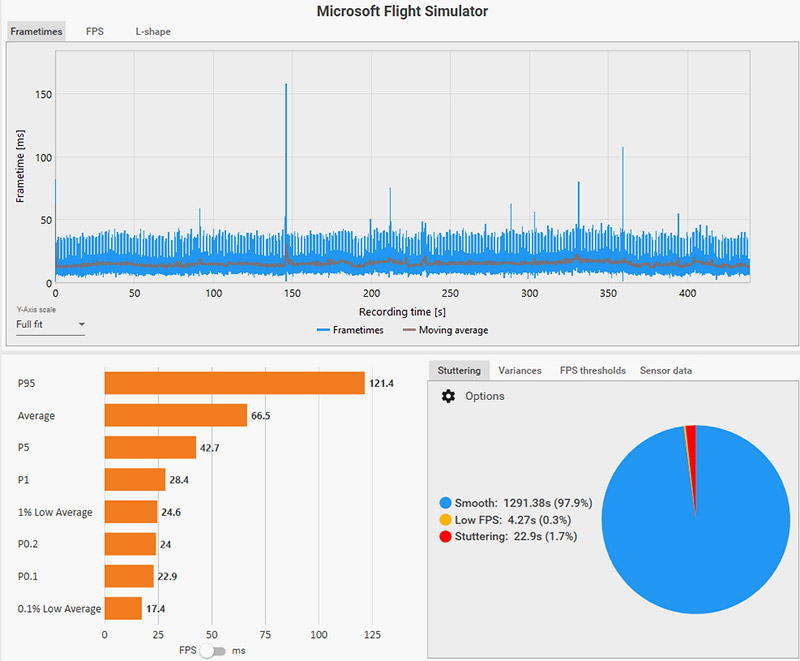The width and height of the screenshot is (800, 661).
Task: Select the 0.1% Low Average bar
Action: (123, 608)
